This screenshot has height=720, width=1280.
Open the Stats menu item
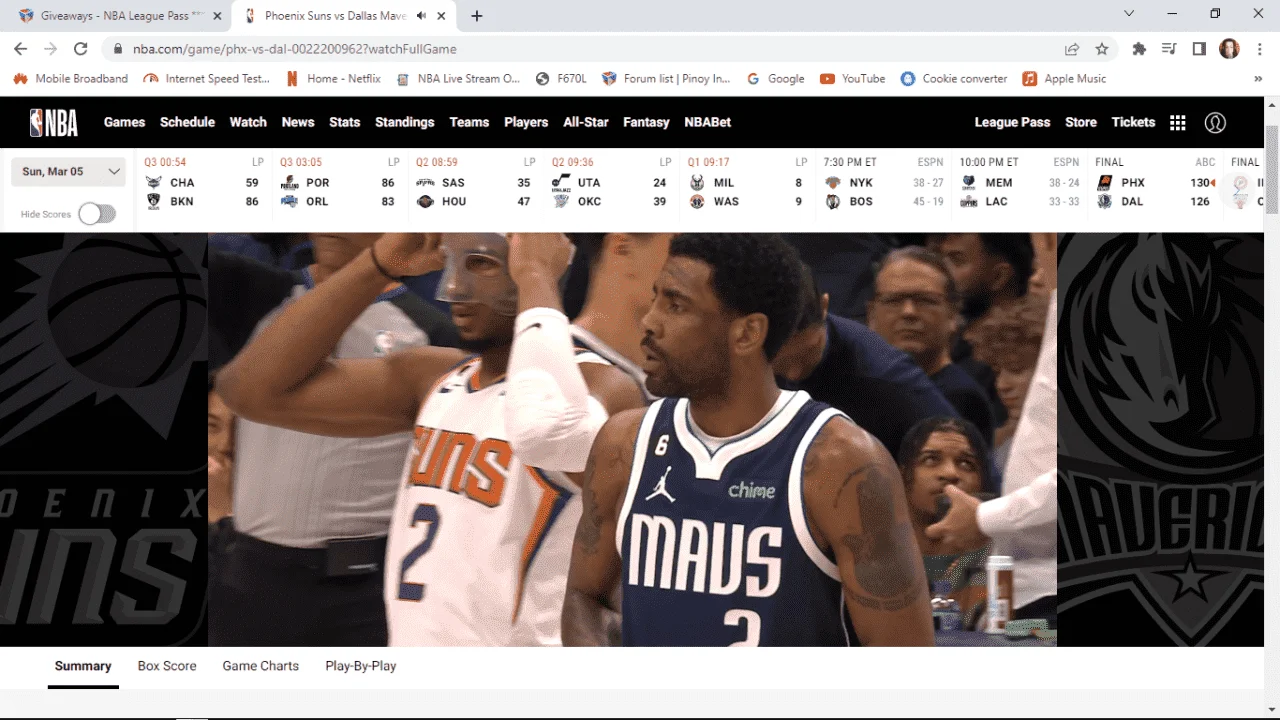(x=344, y=122)
